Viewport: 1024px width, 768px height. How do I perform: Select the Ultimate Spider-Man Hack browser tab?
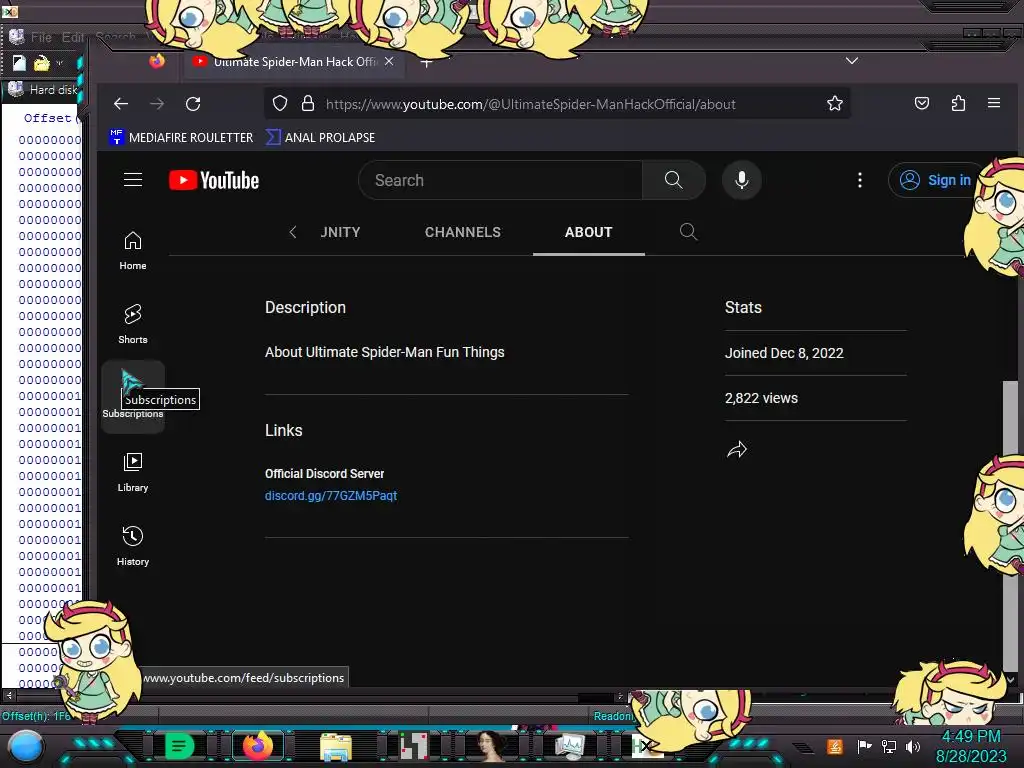point(294,61)
